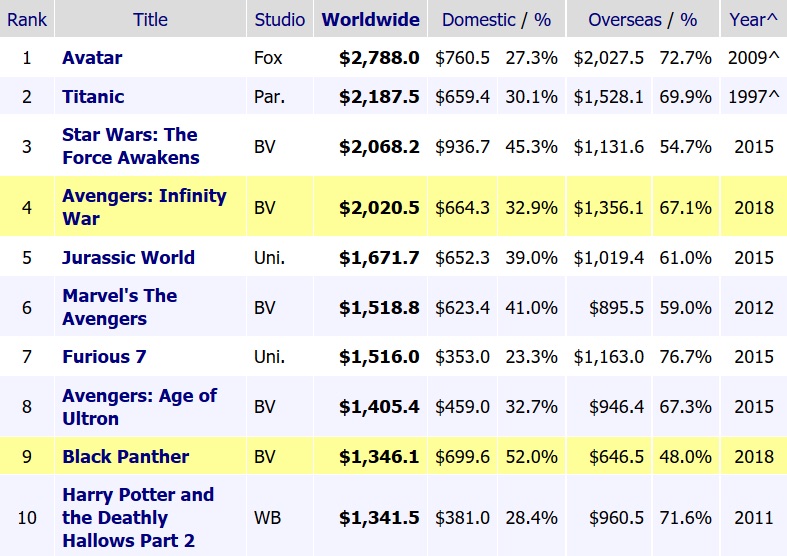Click the Black Panther title
Viewport: 787px width, 556px height.
pyautogui.click(x=125, y=456)
